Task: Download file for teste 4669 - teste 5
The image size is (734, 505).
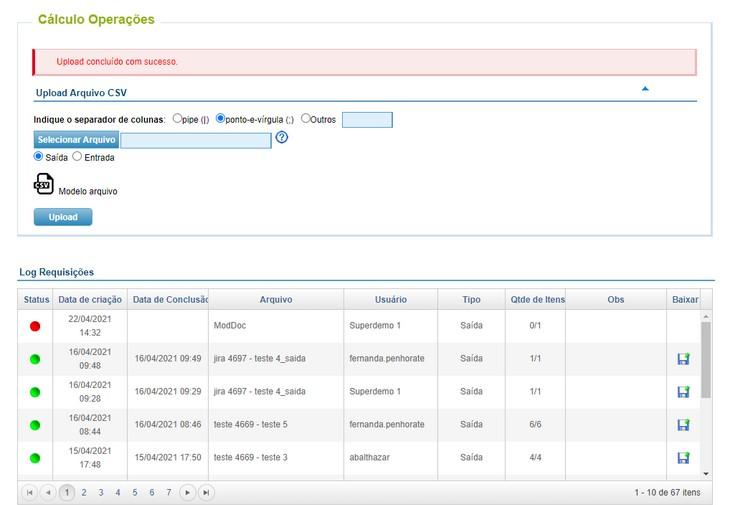Action: [683, 424]
